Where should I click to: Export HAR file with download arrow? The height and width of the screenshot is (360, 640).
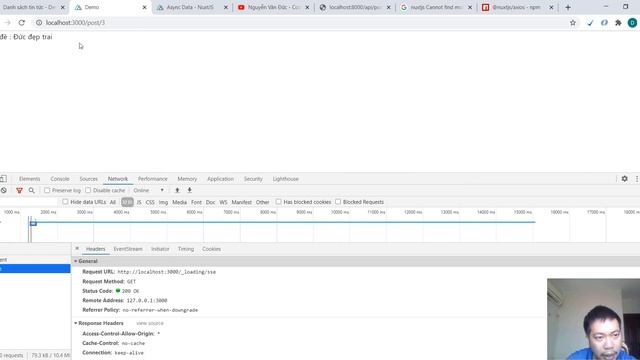(189, 190)
